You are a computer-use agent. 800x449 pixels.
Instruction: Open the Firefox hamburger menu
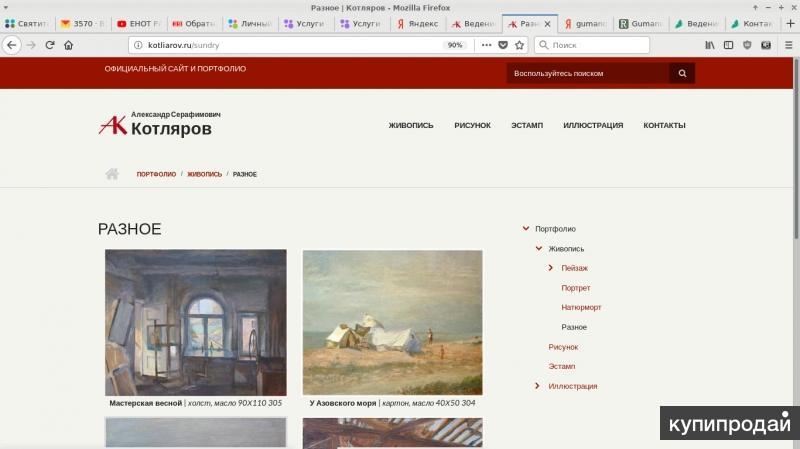click(x=788, y=45)
